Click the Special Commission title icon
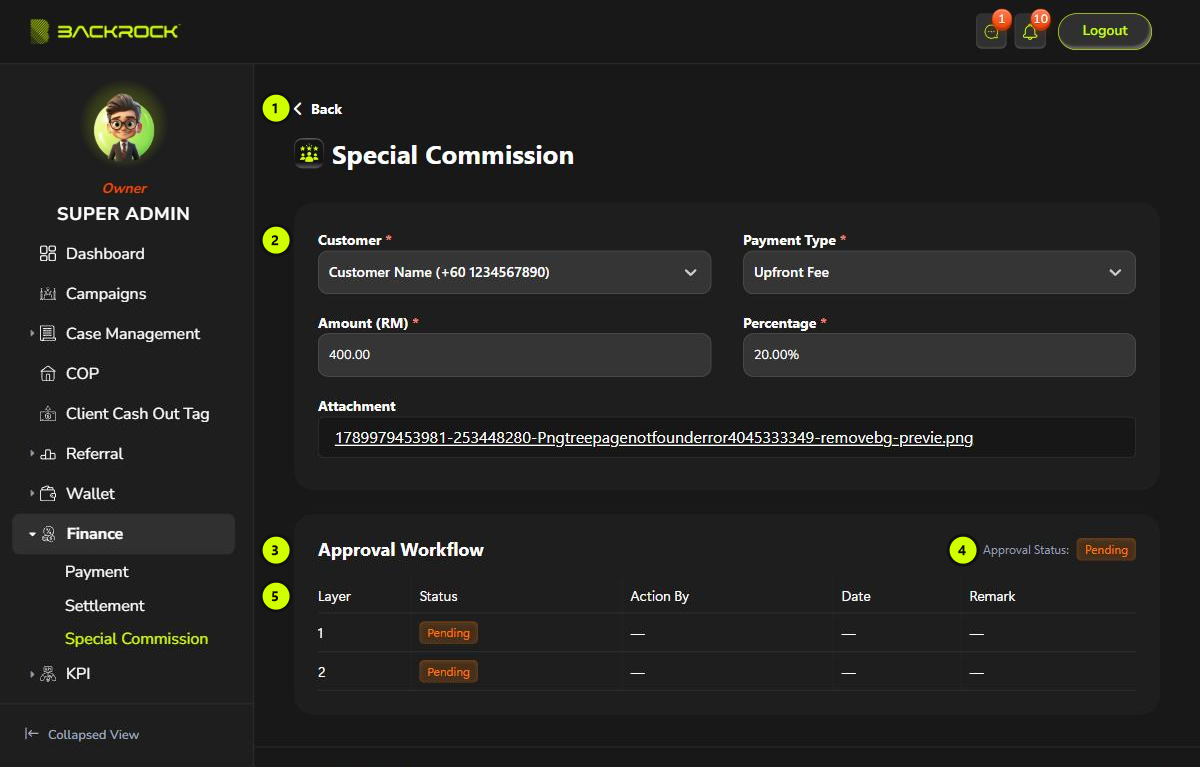This screenshot has height=767, width=1200. (309, 154)
